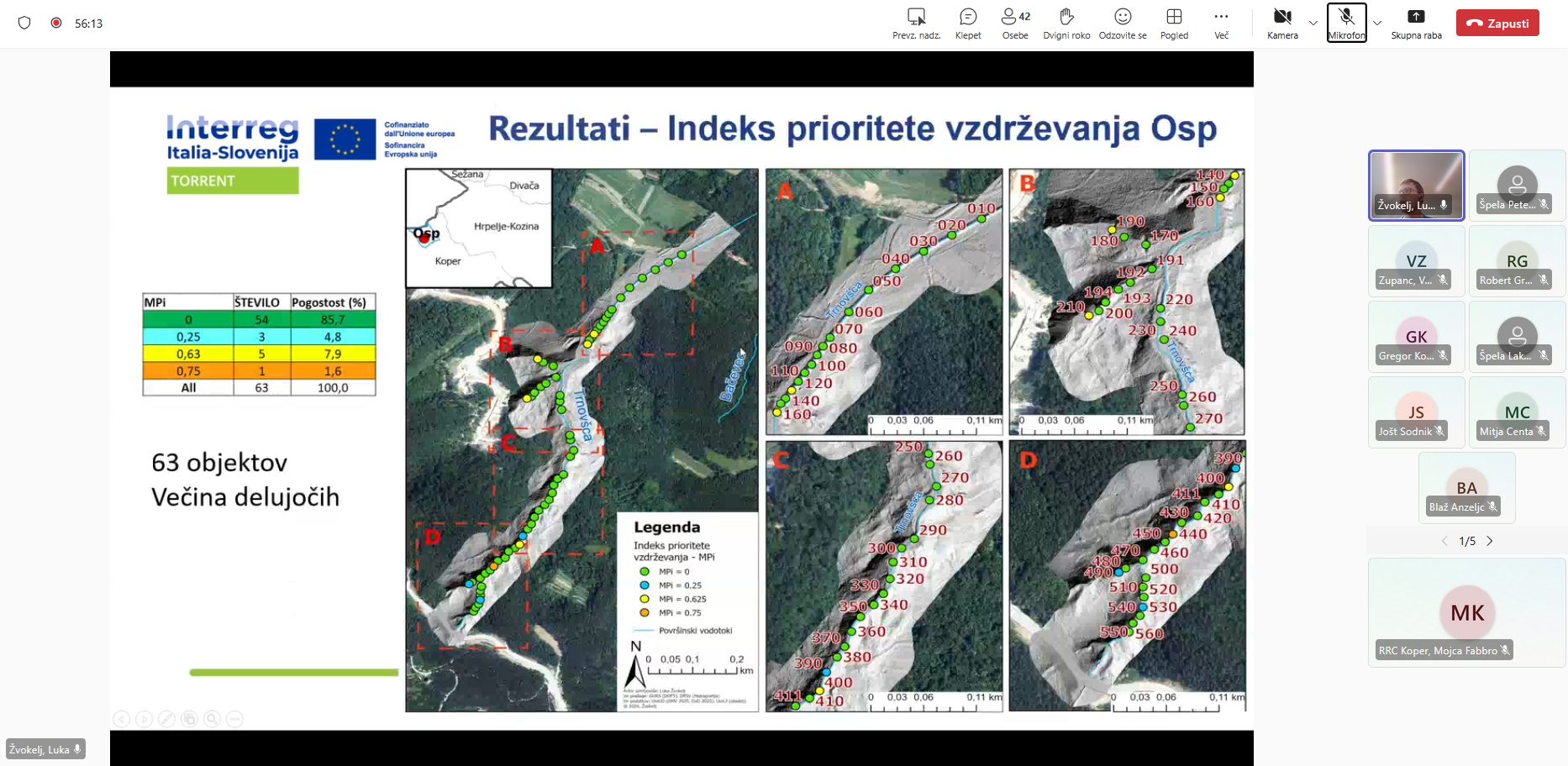The image size is (1568, 766).
Task: Open the Več more options menu
Action: pyautogui.click(x=1221, y=17)
